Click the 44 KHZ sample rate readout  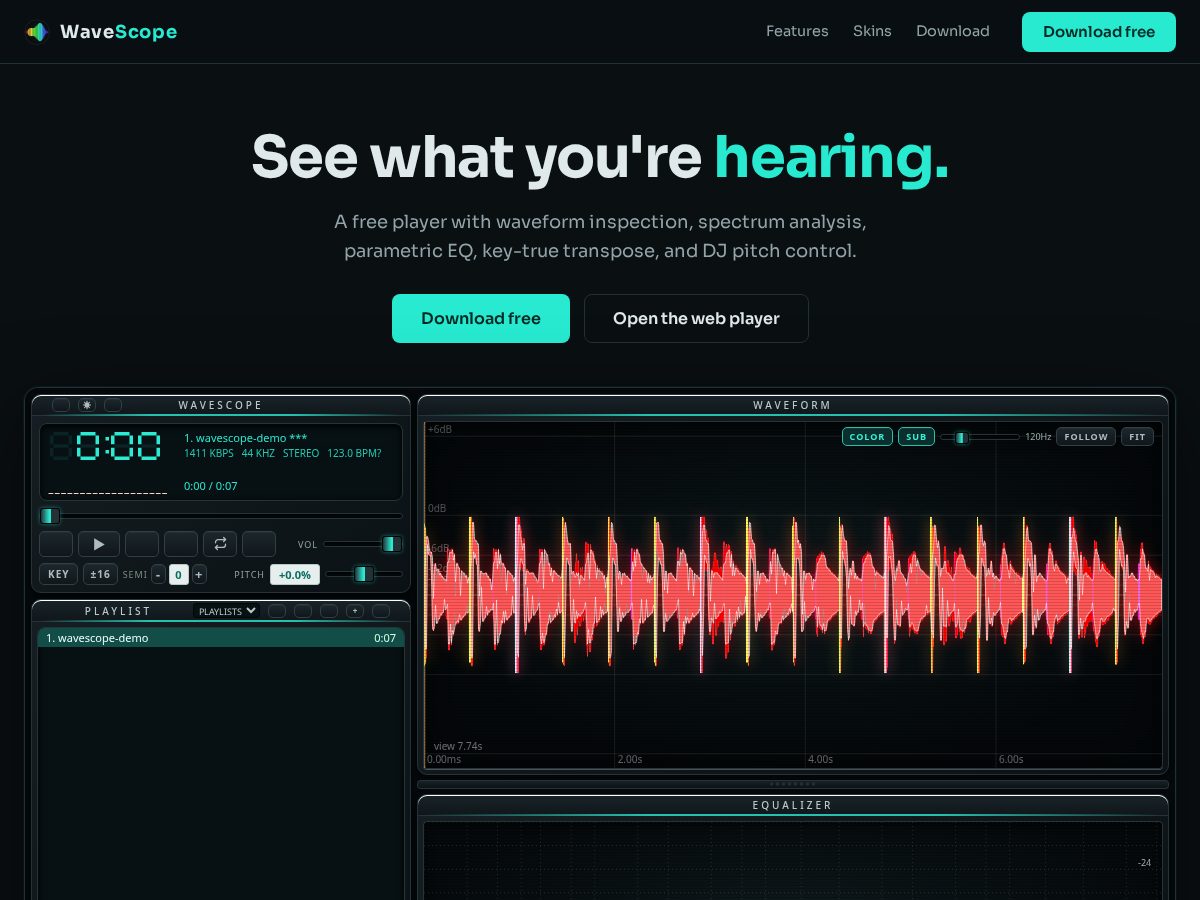pyautogui.click(x=258, y=453)
